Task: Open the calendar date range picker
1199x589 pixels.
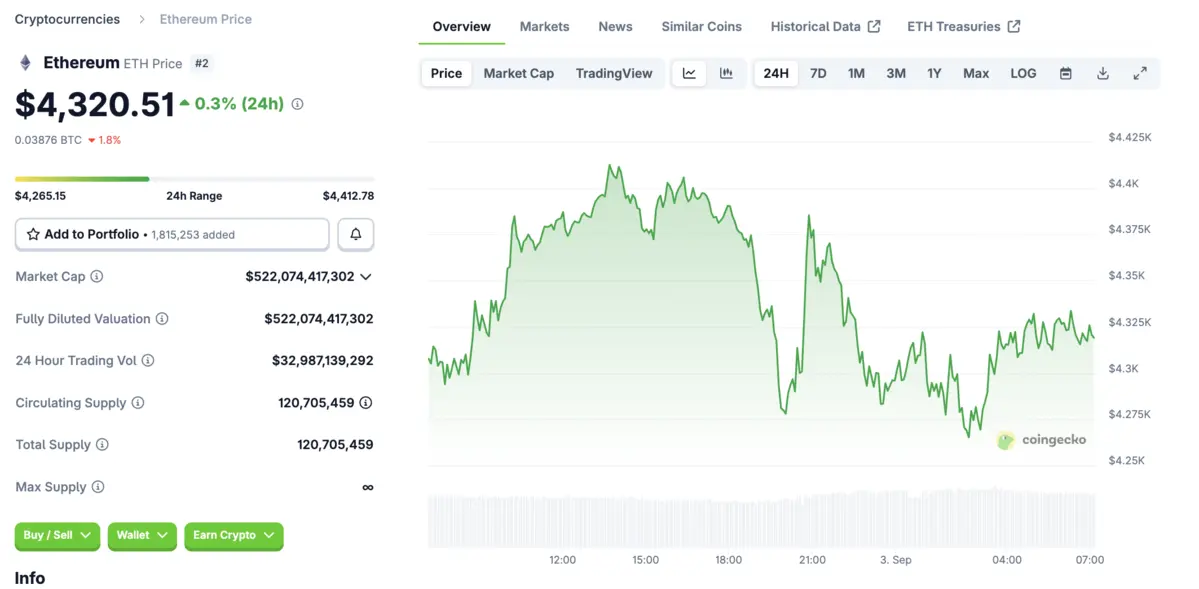Action: (1066, 73)
